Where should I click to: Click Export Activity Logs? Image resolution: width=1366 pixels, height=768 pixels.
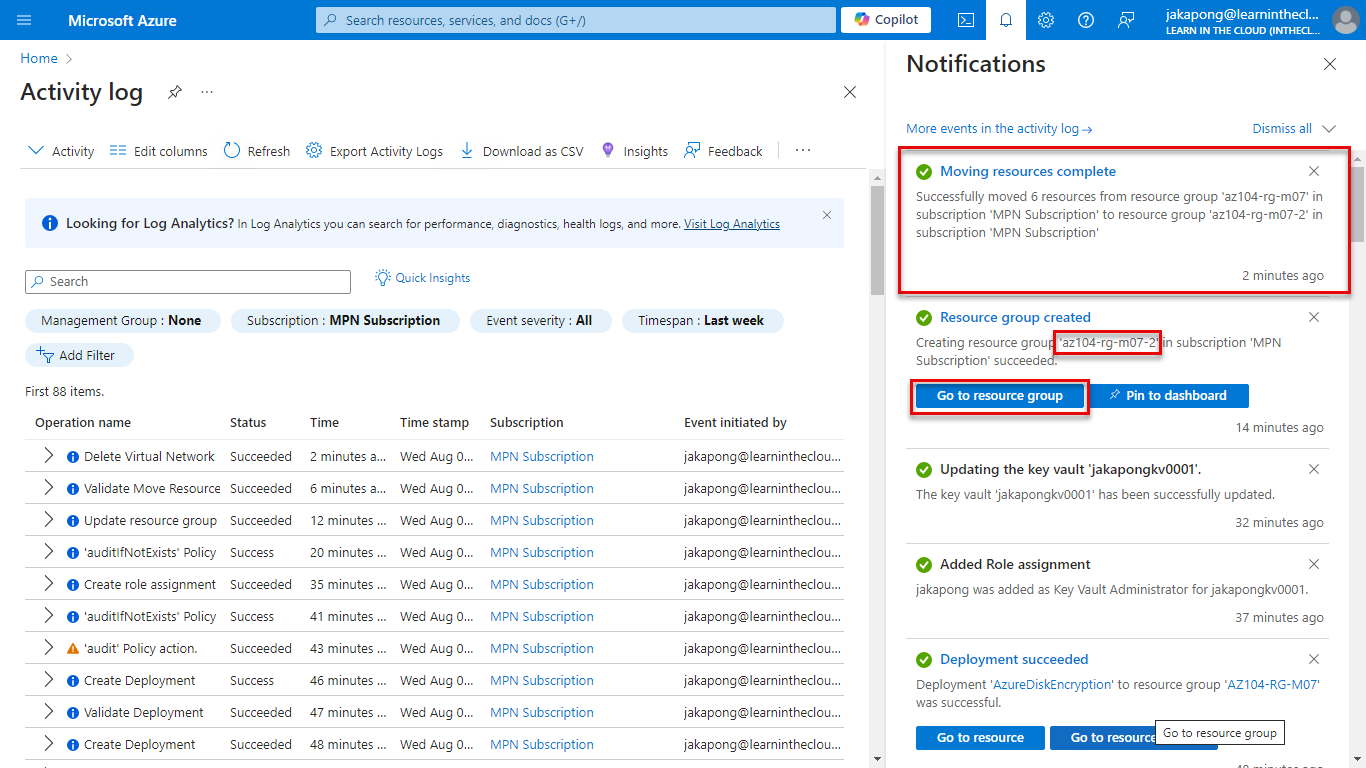click(374, 151)
